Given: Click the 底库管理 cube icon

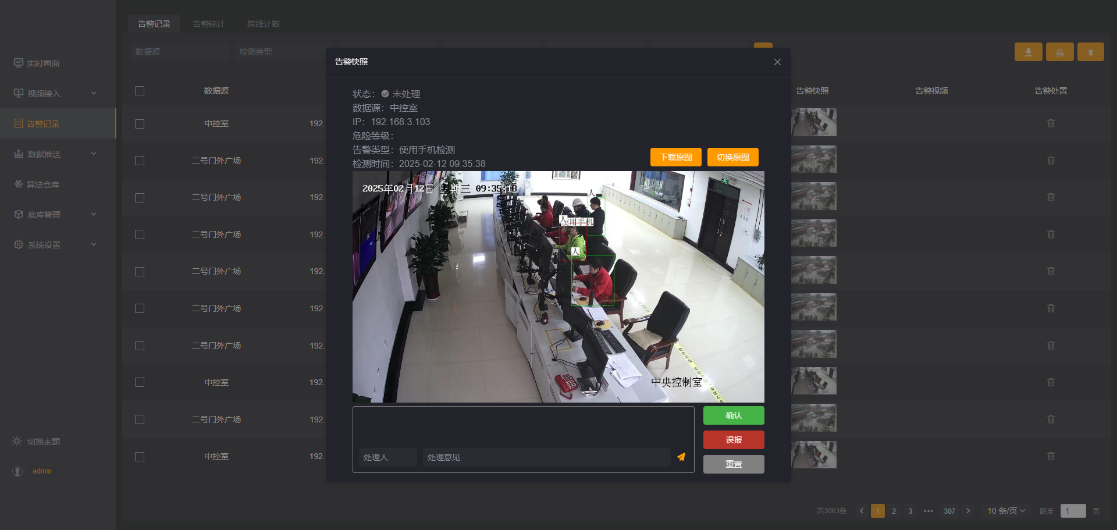Looking at the screenshot, I should pyautogui.click(x=19, y=214).
